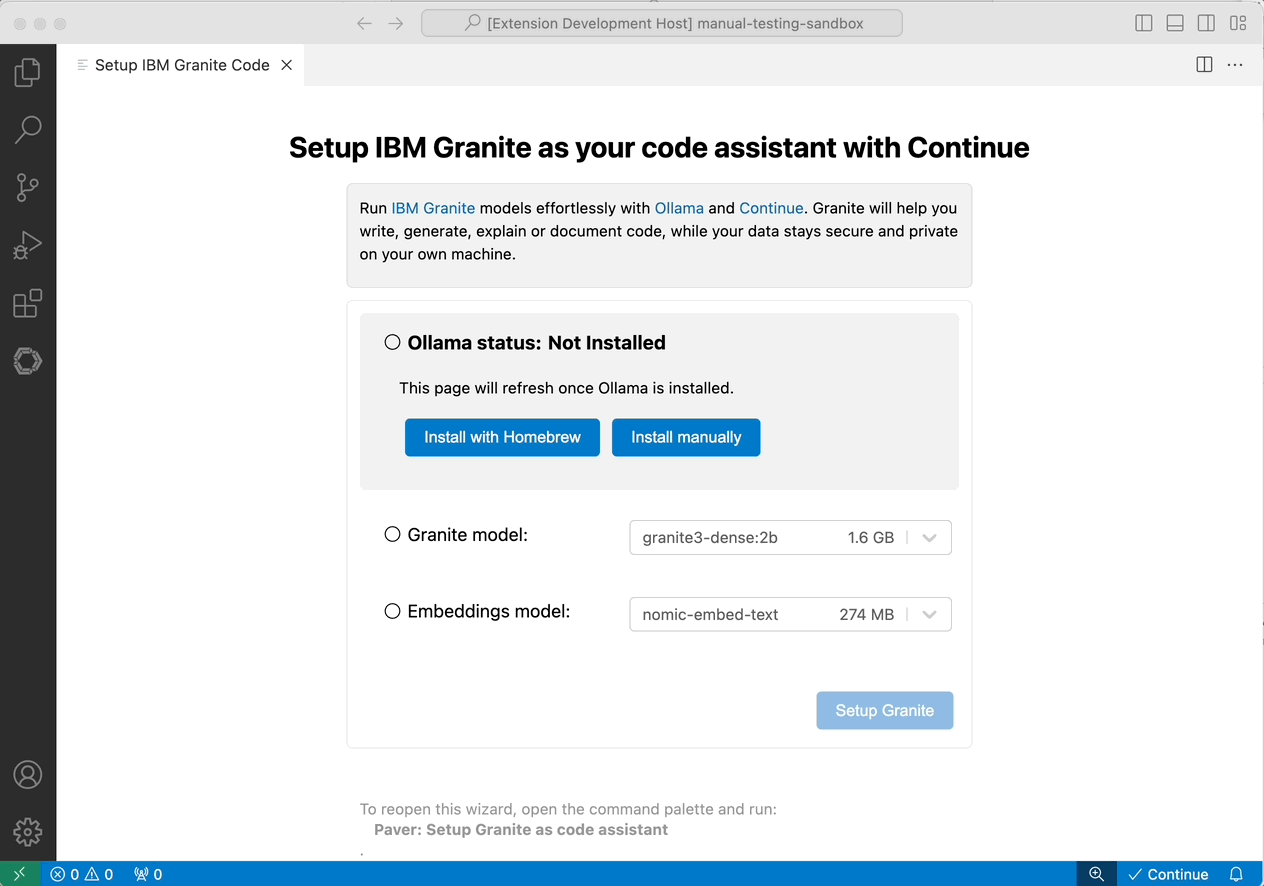Click the '274 MB' size value
Viewport: 1264px width, 886px height.
coord(867,614)
